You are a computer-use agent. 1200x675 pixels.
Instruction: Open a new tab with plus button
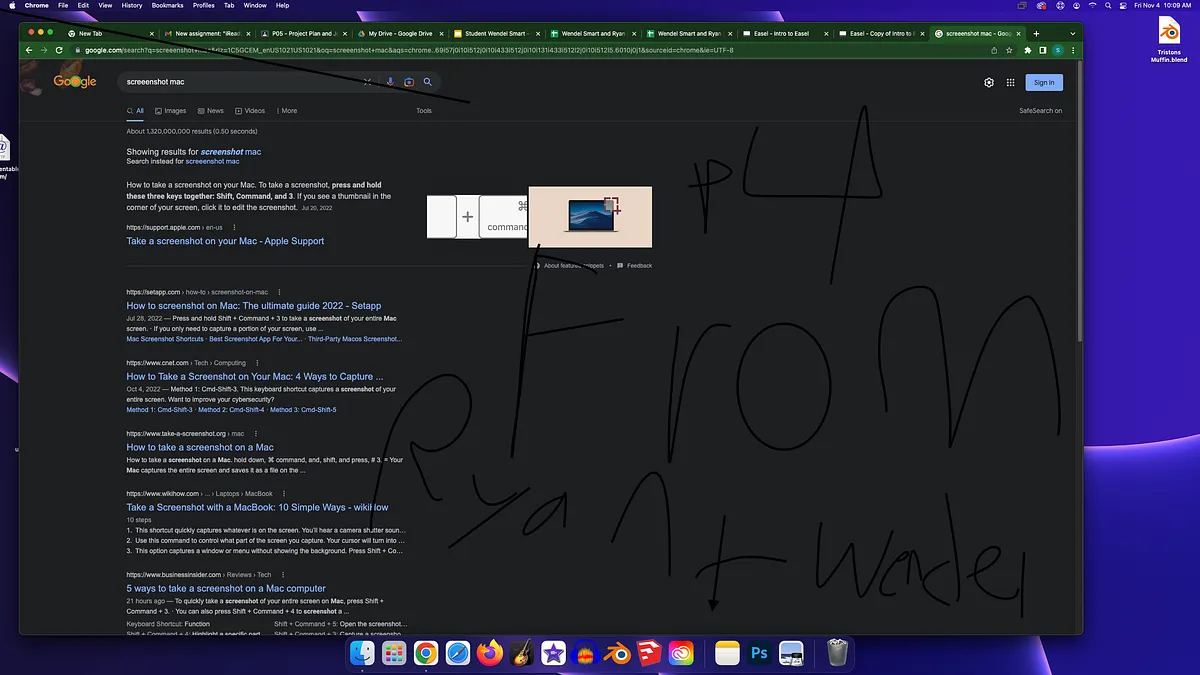pyautogui.click(x=1036, y=33)
